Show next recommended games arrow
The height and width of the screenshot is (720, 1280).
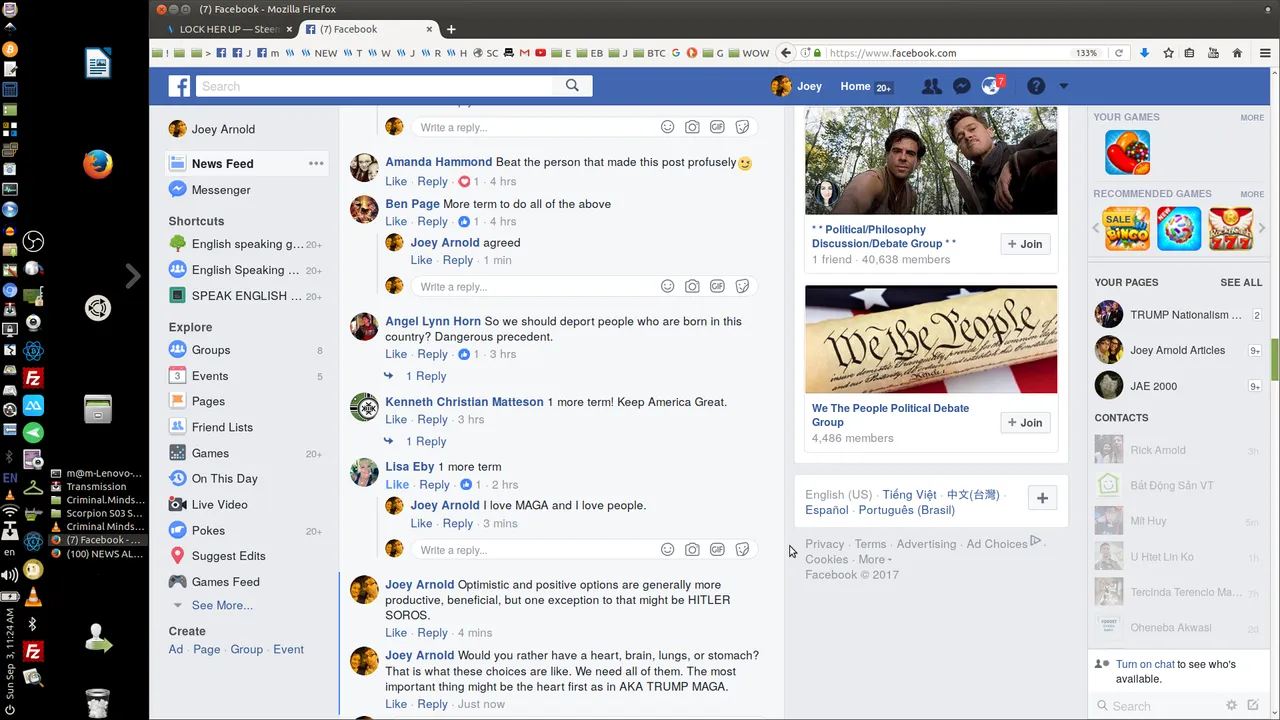click(1261, 228)
